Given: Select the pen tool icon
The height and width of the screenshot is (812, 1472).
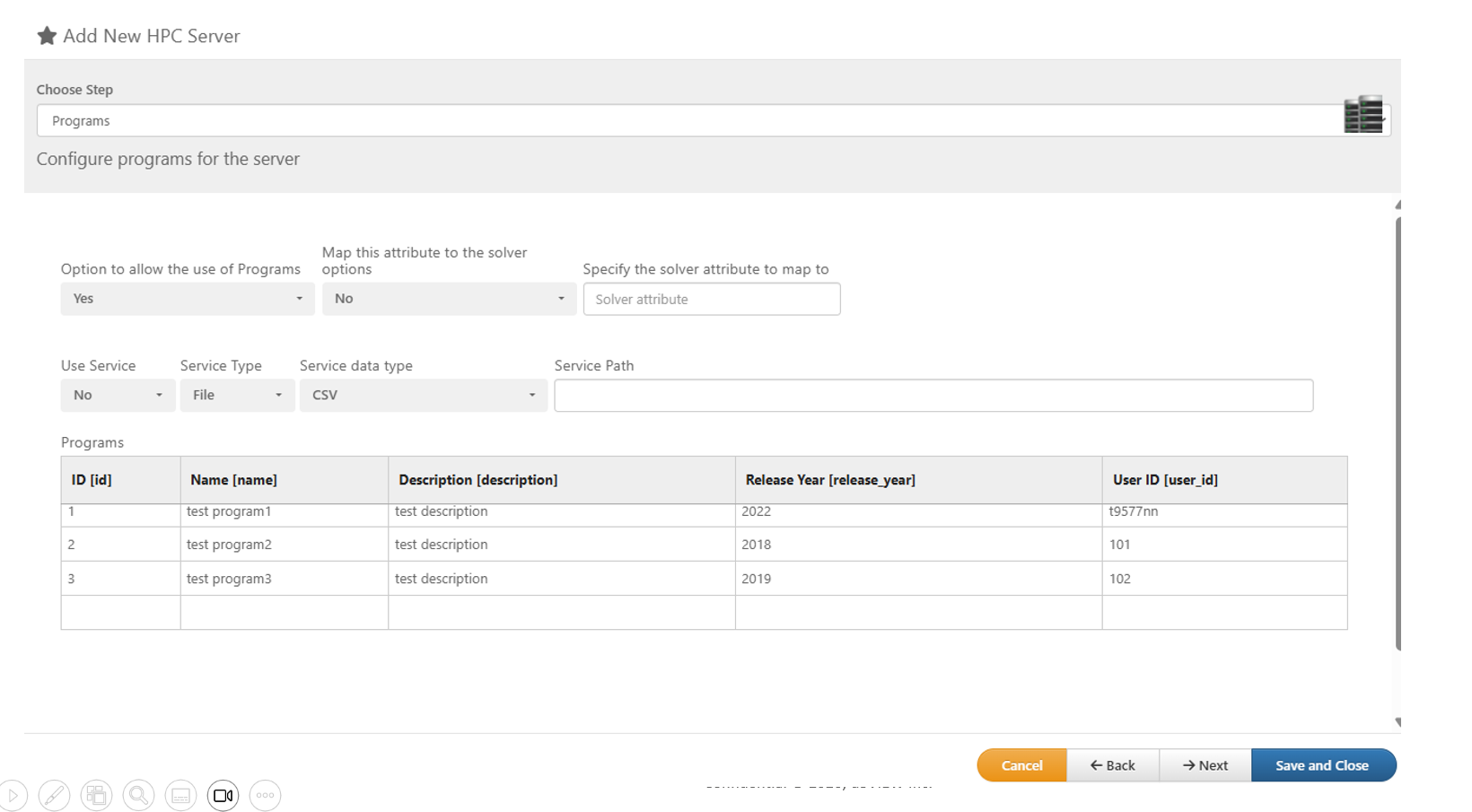Looking at the screenshot, I should pyautogui.click(x=54, y=796).
